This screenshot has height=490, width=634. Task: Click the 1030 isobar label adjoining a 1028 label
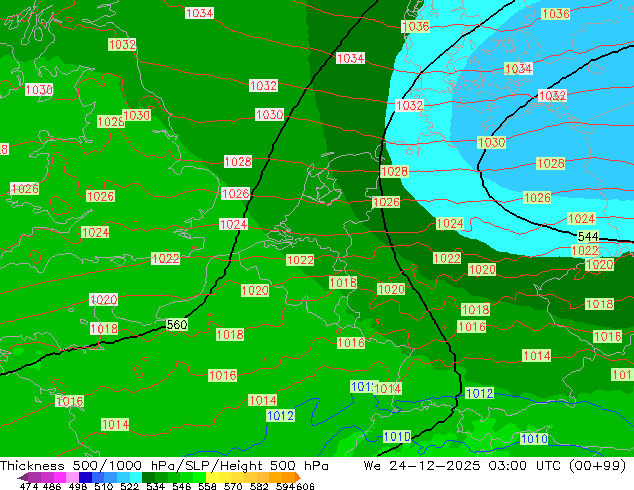click(x=136, y=115)
